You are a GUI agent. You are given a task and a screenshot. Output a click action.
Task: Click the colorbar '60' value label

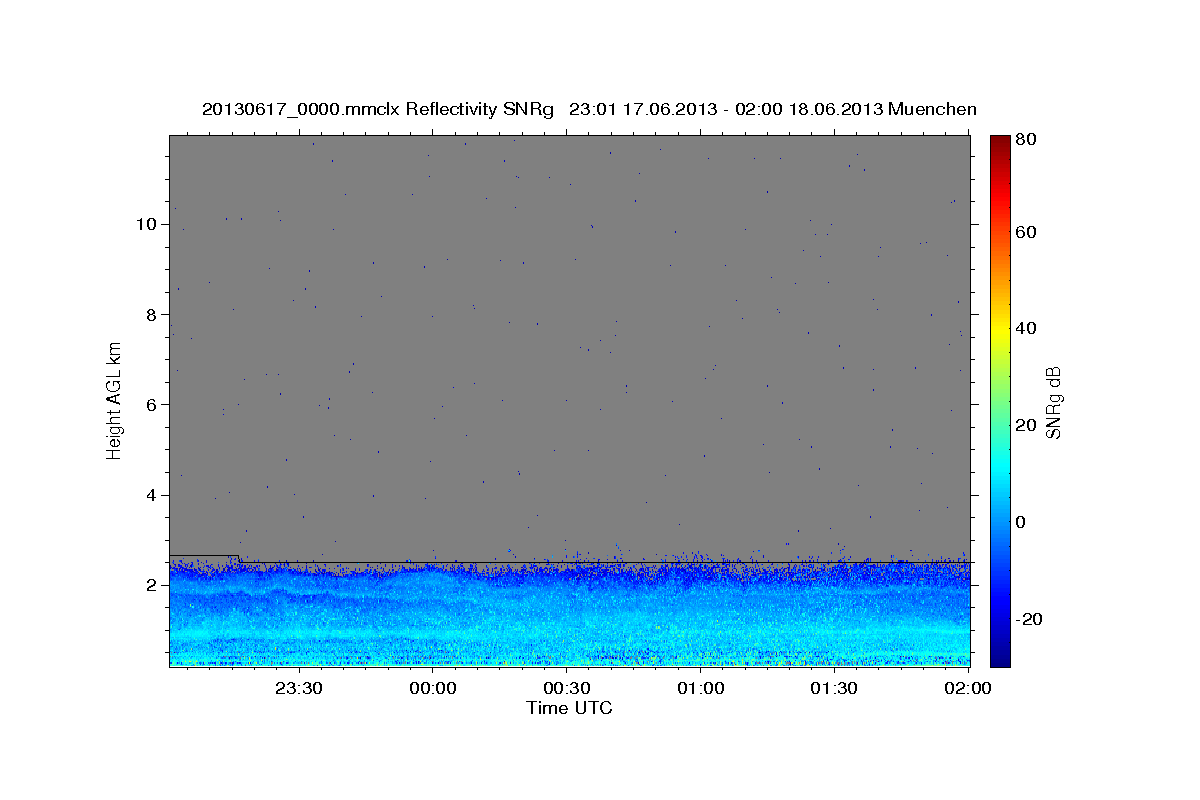click(1026, 232)
